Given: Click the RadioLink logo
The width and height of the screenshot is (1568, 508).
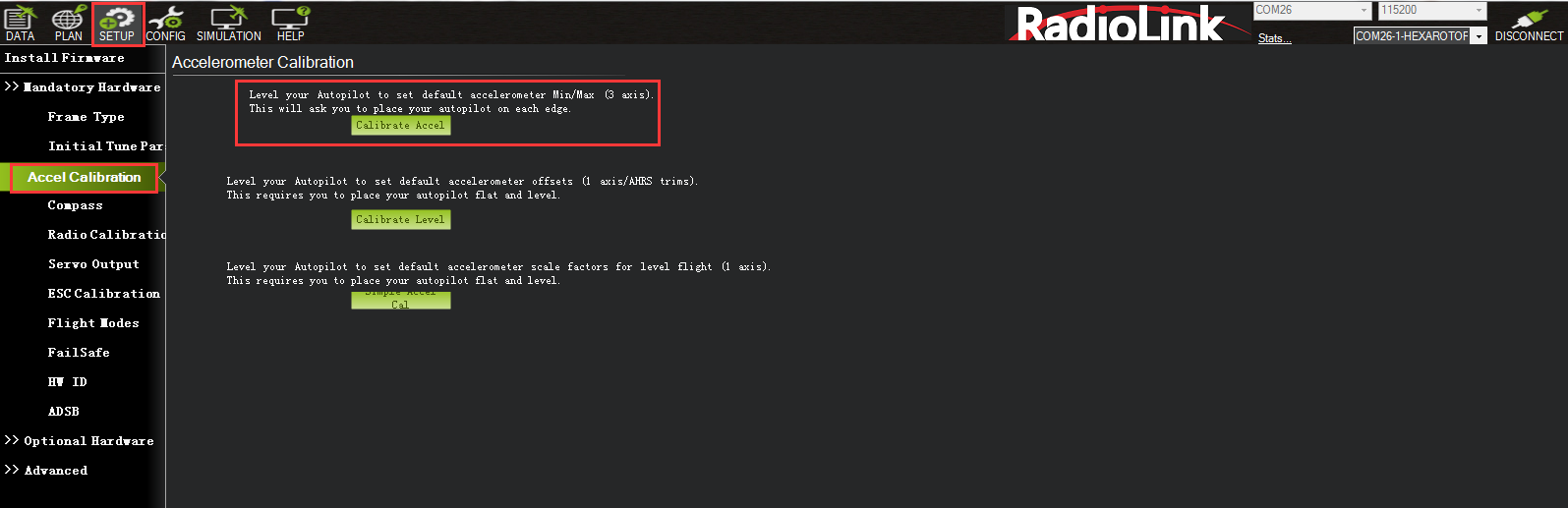Looking at the screenshot, I should pos(1120,24).
